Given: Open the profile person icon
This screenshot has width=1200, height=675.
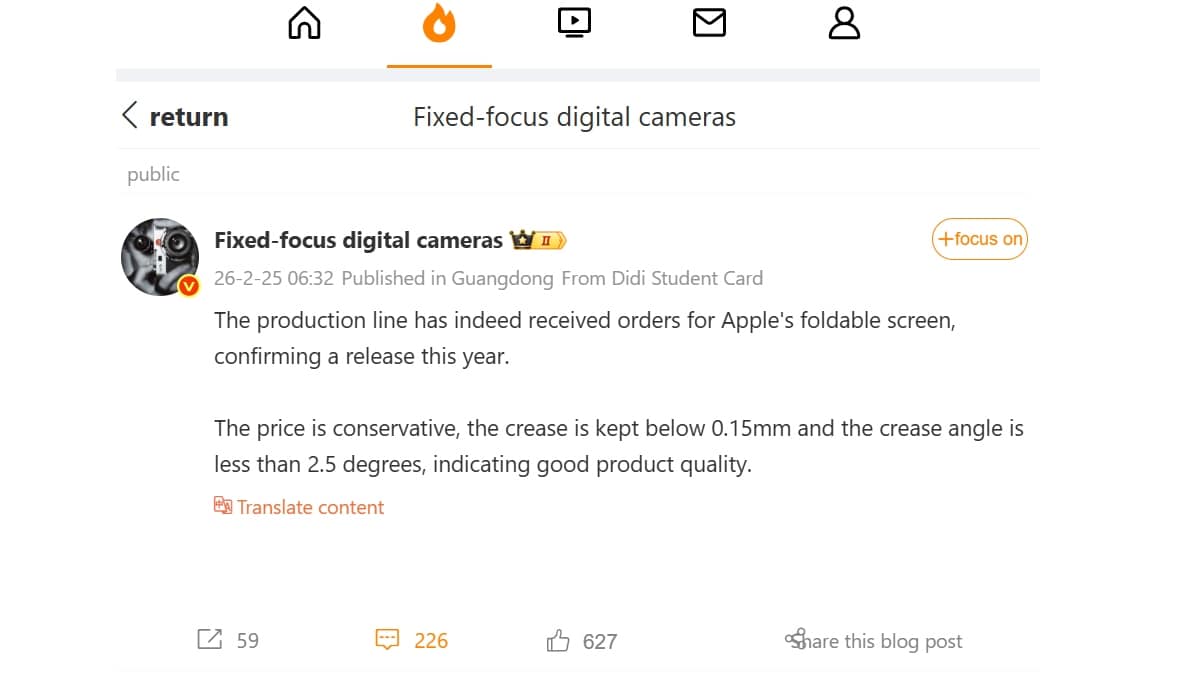Looking at the screenshot, I should [x=844, y=23].
